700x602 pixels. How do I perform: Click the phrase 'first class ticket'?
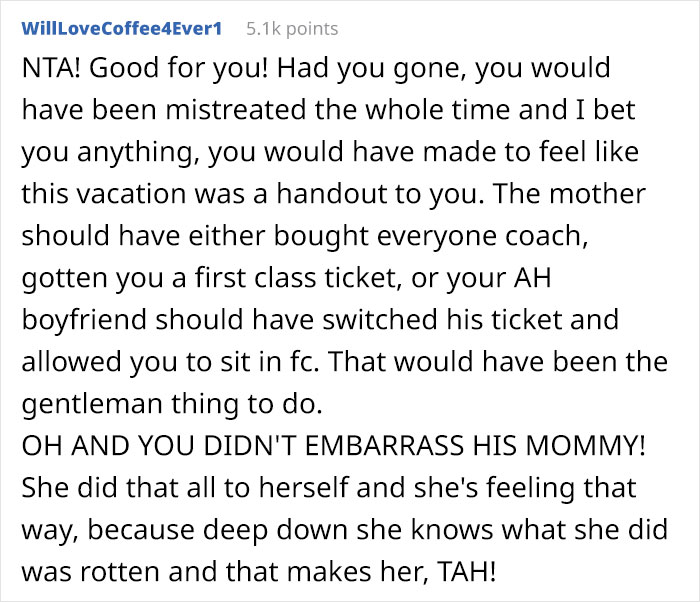pos(295,278)
